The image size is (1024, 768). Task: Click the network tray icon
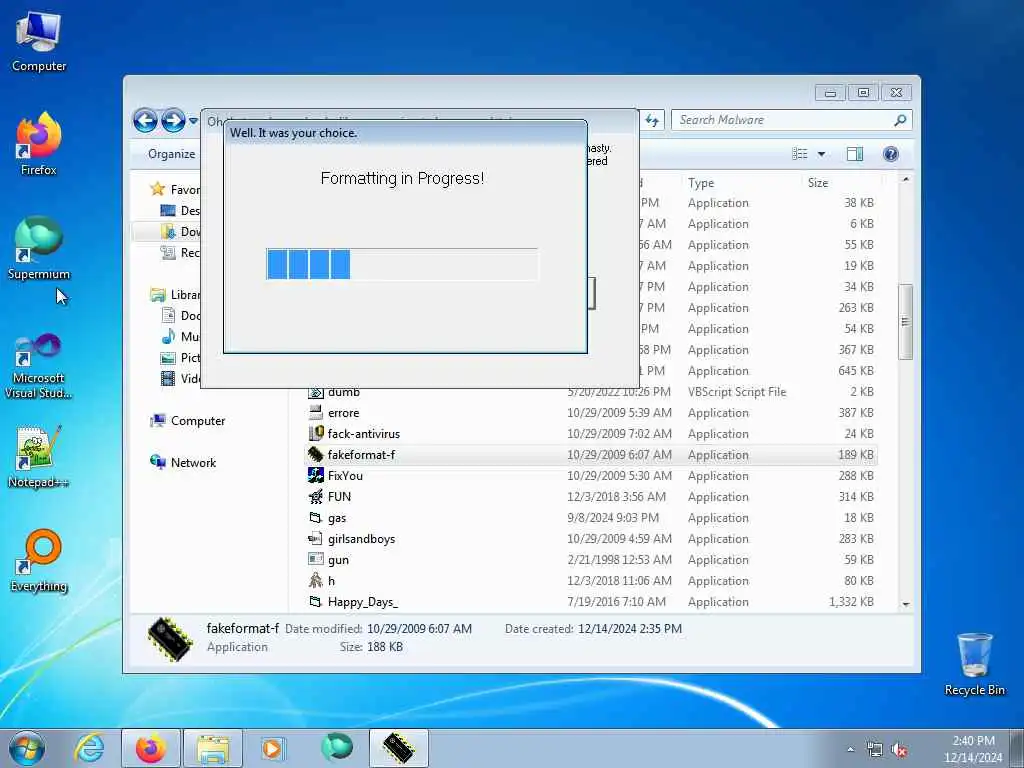coord(874,750)
